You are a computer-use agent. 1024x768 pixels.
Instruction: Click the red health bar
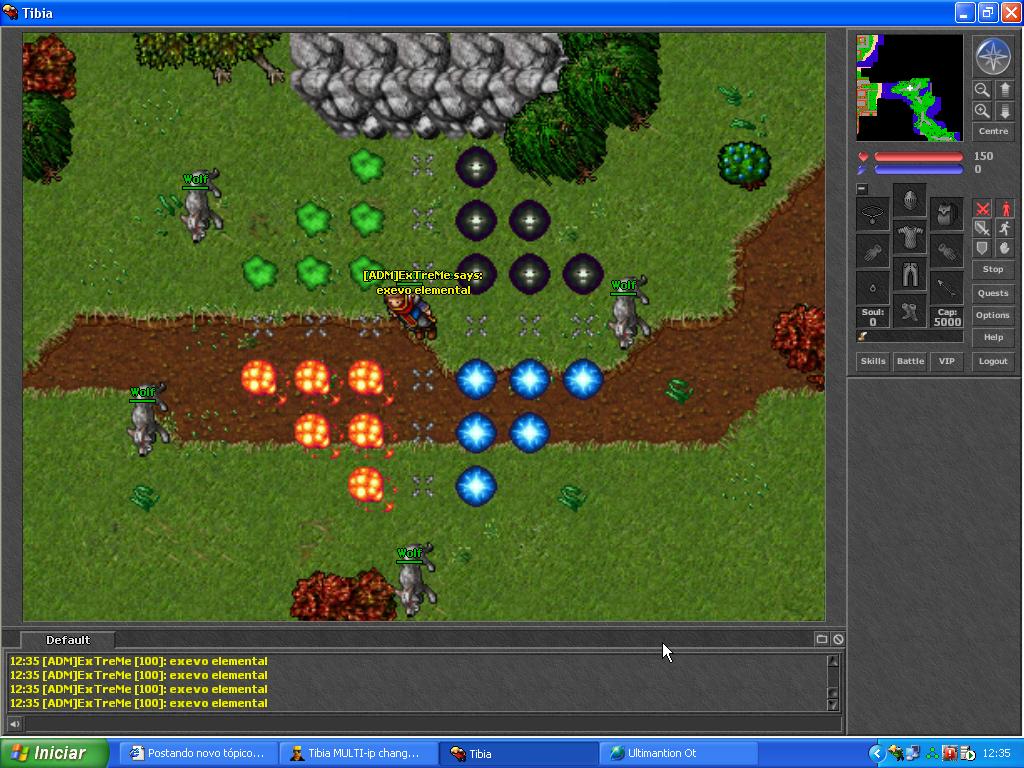pos(919,157)
